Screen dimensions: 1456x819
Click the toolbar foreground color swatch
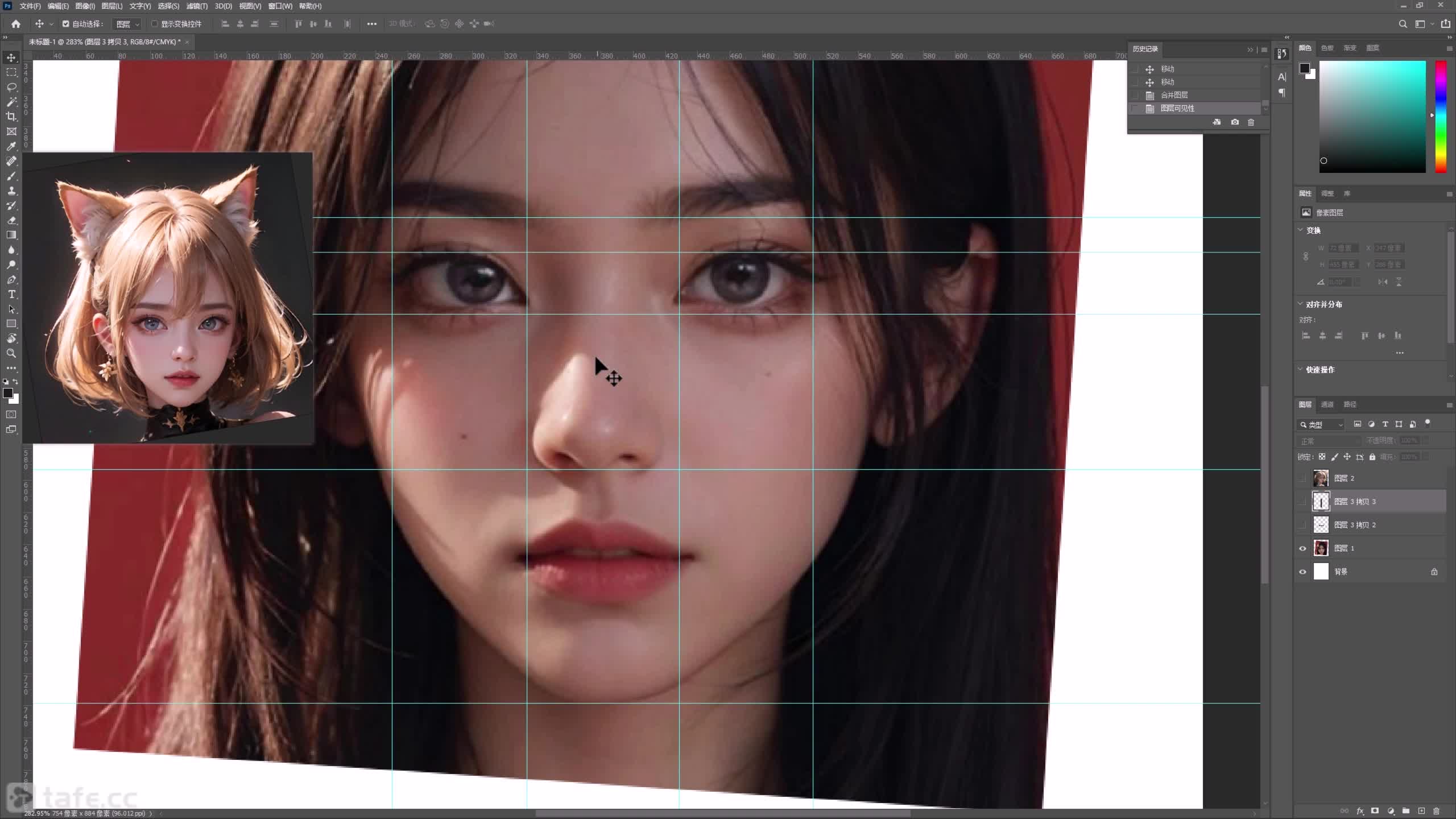tap(8, 393)
